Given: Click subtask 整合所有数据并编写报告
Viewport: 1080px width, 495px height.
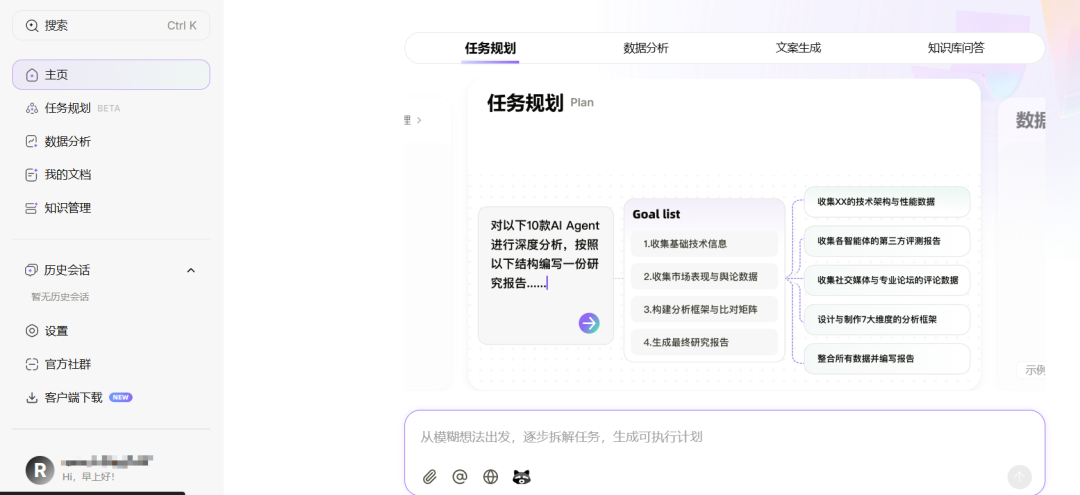Looking at the screenshot, I should click(x=887, y=359).
